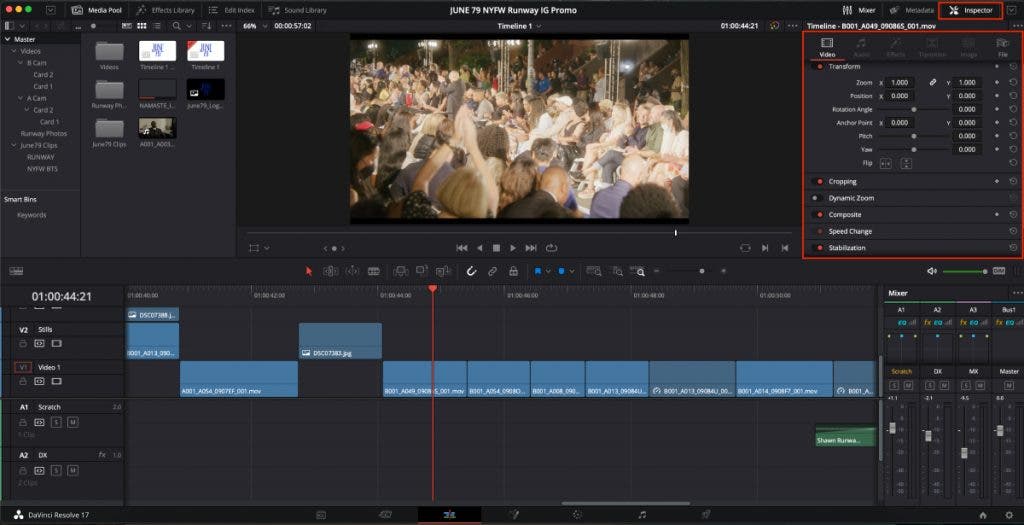Select the A001_A054_0907EF_001.mov clip
1024x525 pixels.
pyautogui.click(x=238, y=379)
